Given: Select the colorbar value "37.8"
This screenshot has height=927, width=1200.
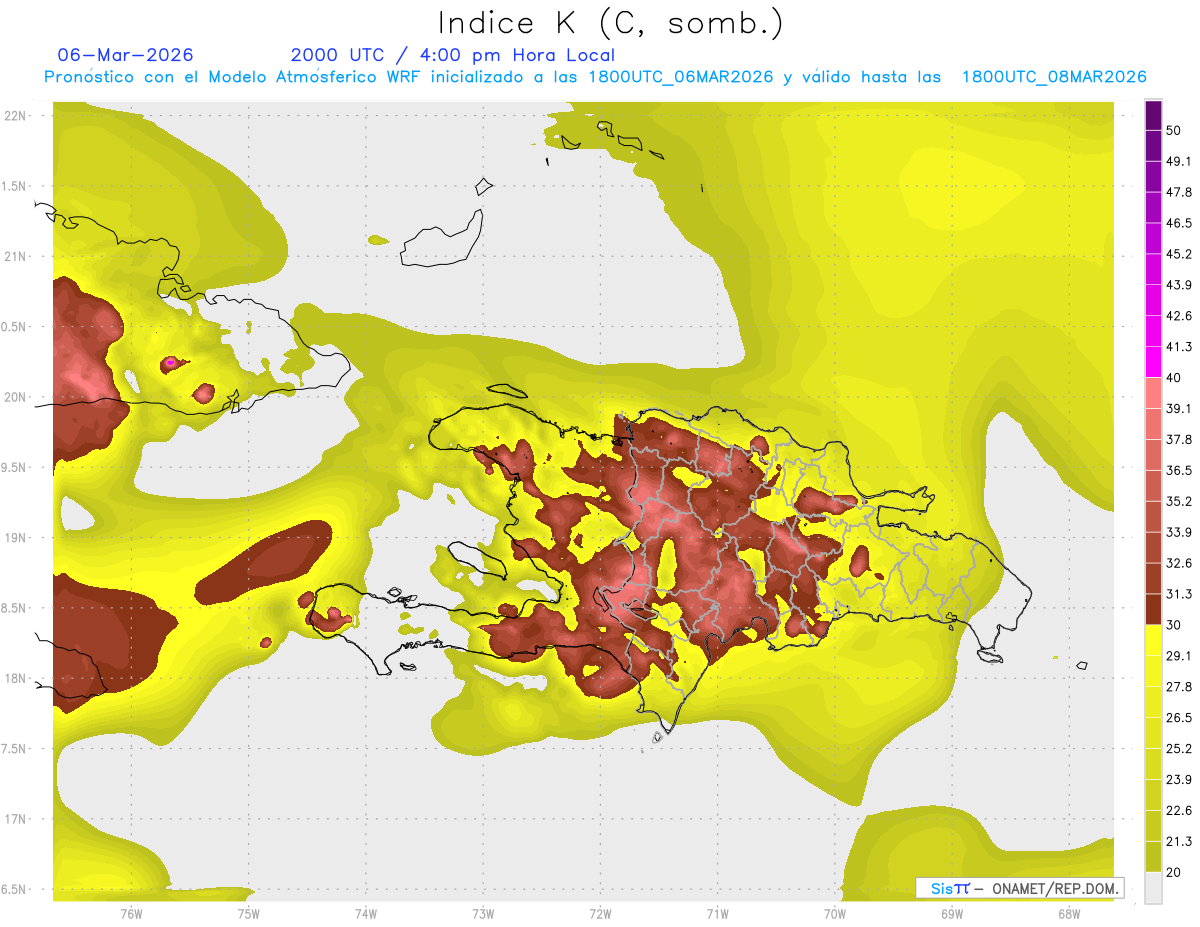Looking at the screenshot, I should 1179,439.
